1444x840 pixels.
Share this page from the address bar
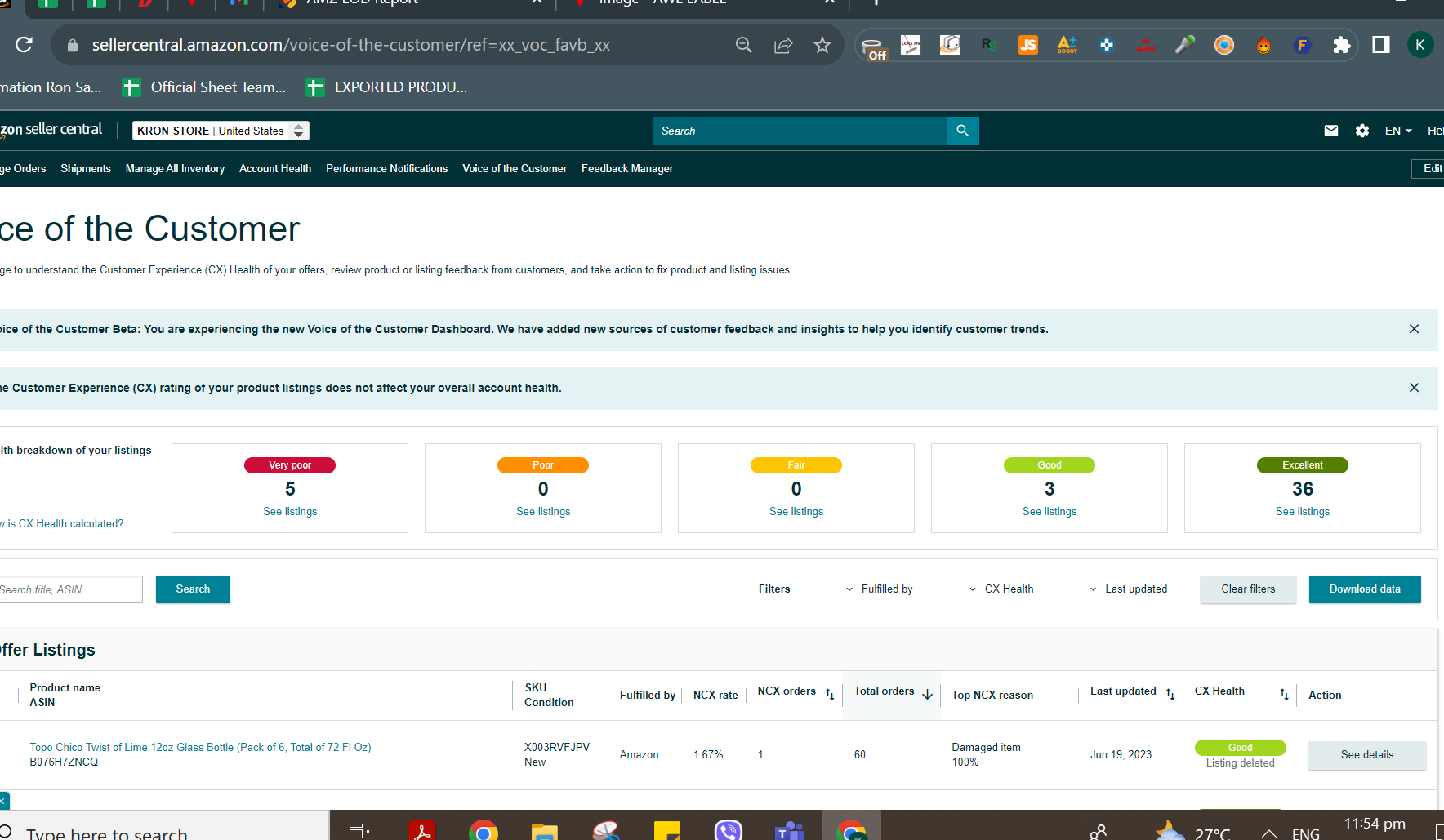tap(783, 45)
